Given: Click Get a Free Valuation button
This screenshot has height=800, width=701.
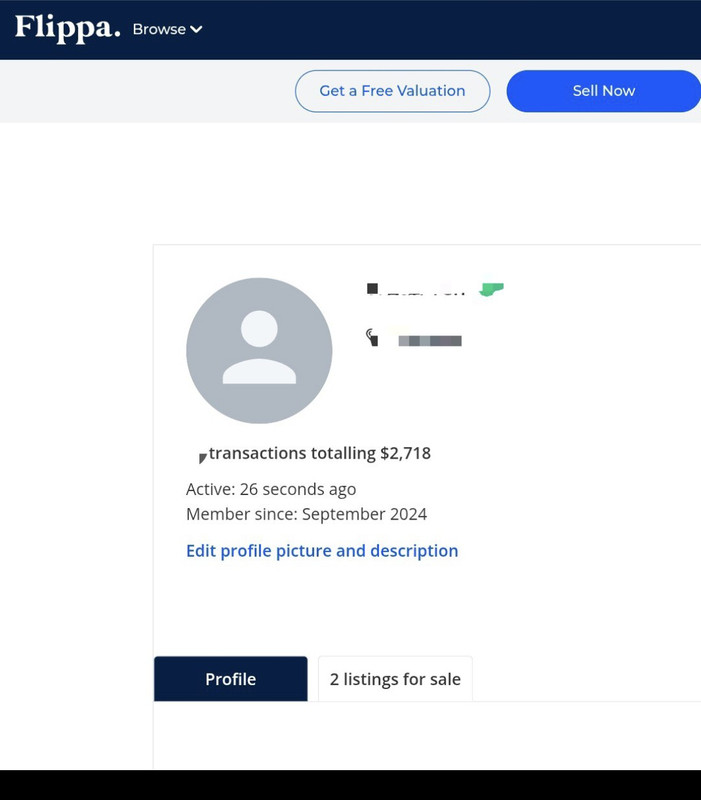Looking at the screenshot, I should pyautogui.click(x=392, y=91).
